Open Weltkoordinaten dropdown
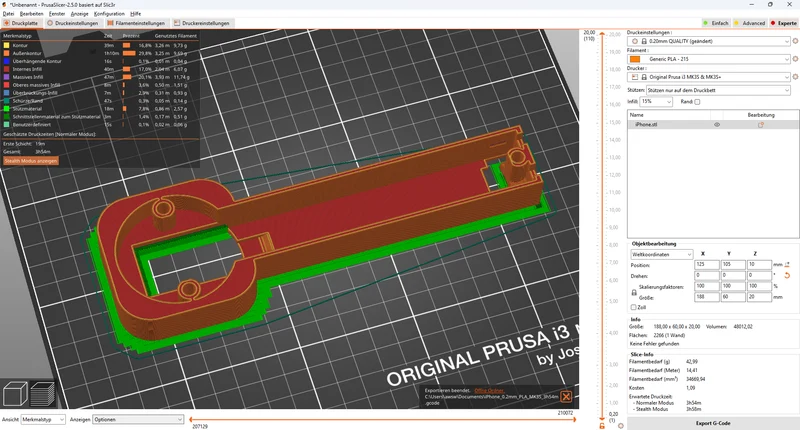The width and height of the screenshot is (800, 430). point(662,254)
